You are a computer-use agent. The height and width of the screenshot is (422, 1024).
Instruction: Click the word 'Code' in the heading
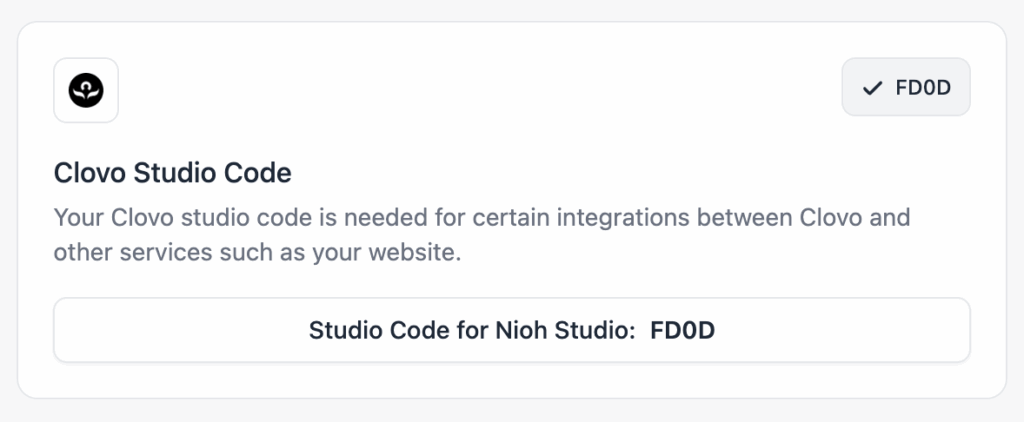click(x=260, y=174)
